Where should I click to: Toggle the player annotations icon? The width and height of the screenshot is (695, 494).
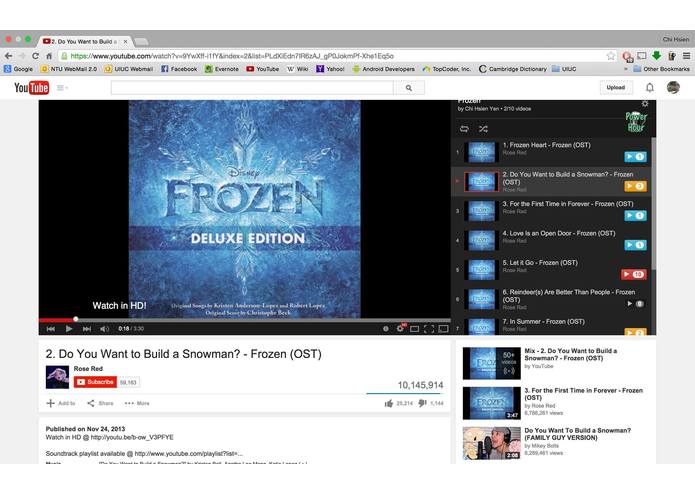click(386, 329)
